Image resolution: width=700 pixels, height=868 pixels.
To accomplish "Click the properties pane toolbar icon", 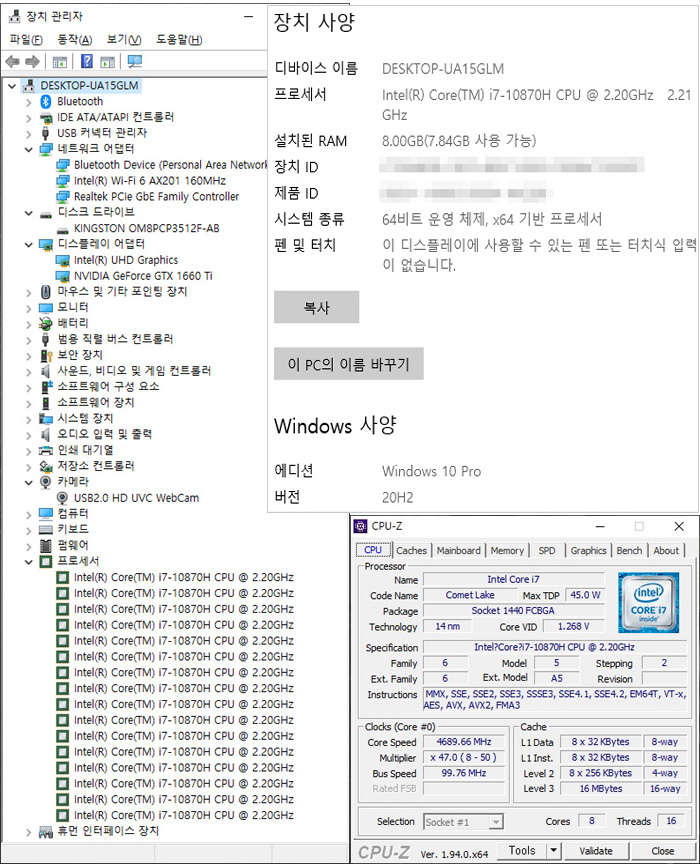I will [107, 61].
